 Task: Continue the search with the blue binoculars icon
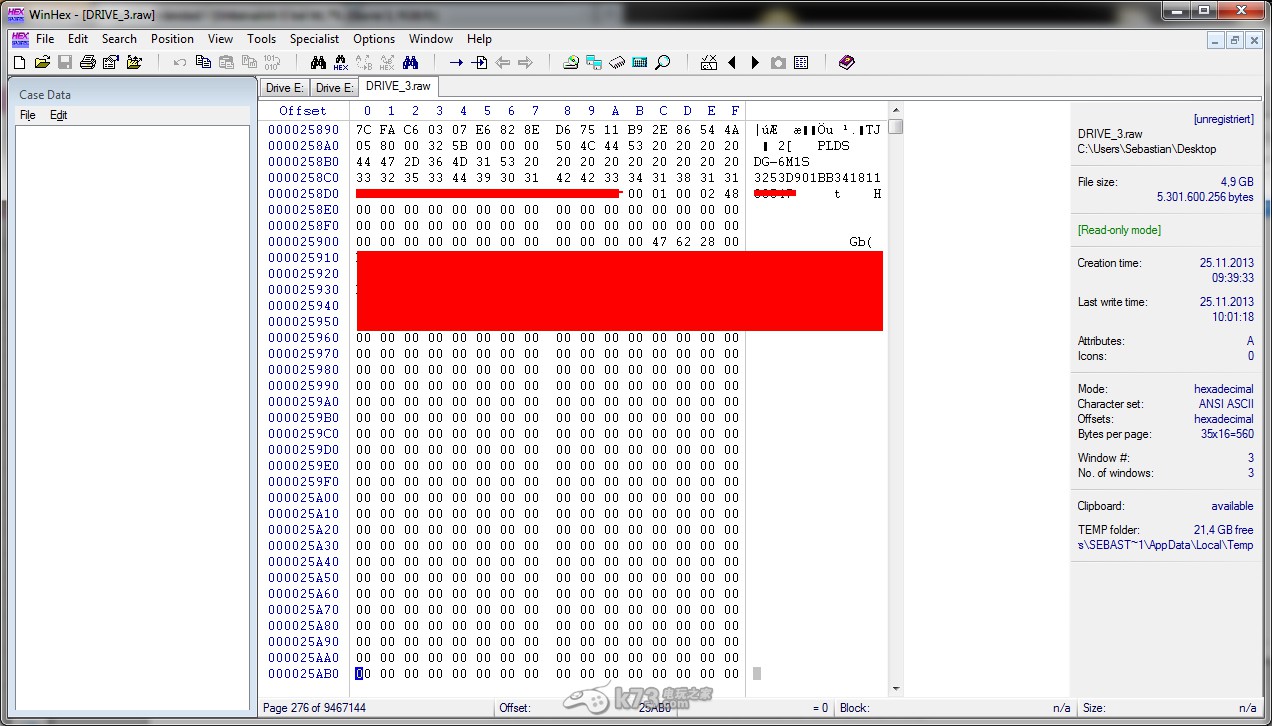click(410, 62)
